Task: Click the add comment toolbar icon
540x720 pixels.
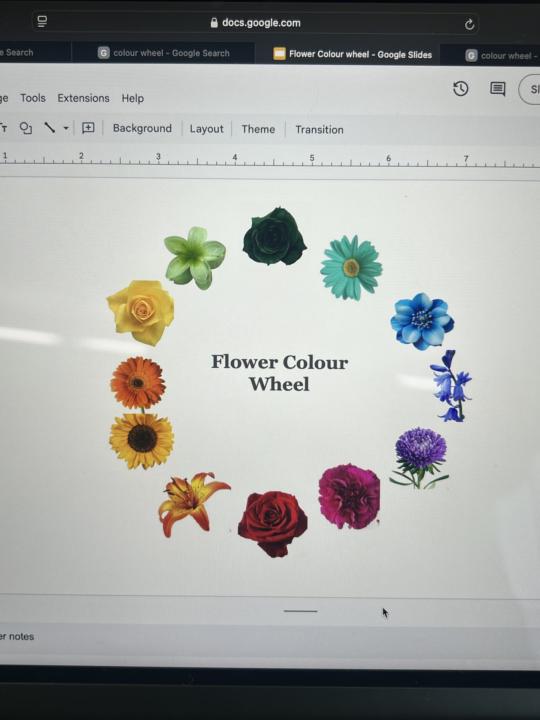Action: 88,128
